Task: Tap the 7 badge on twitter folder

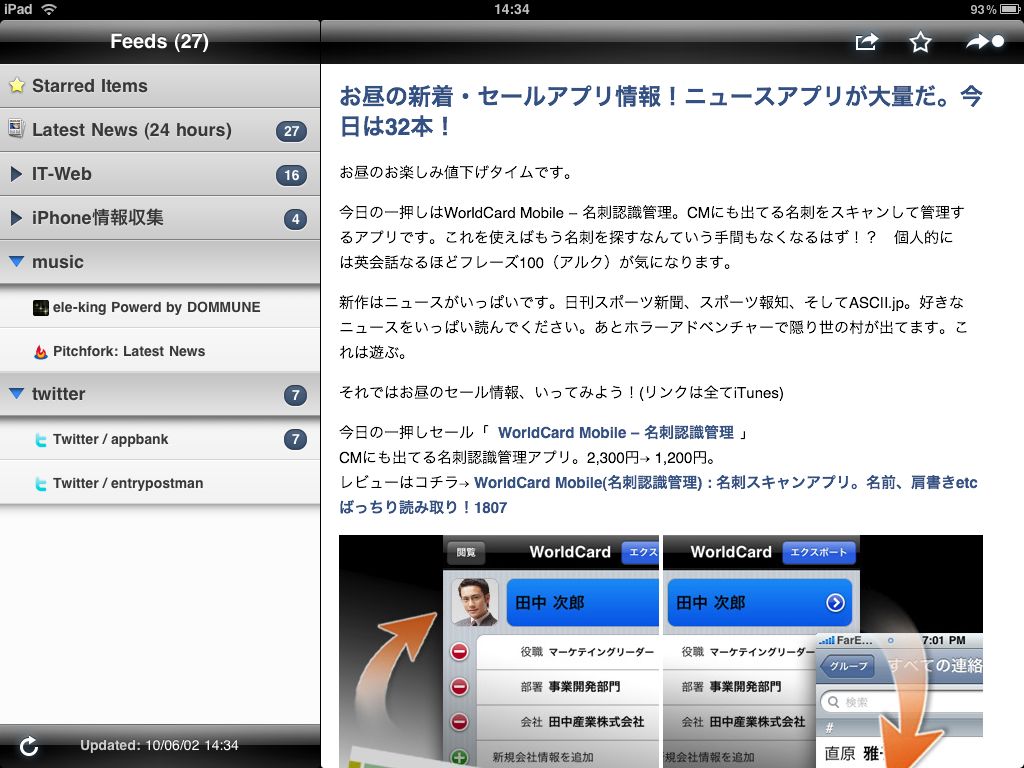Action: pos(295,394)
